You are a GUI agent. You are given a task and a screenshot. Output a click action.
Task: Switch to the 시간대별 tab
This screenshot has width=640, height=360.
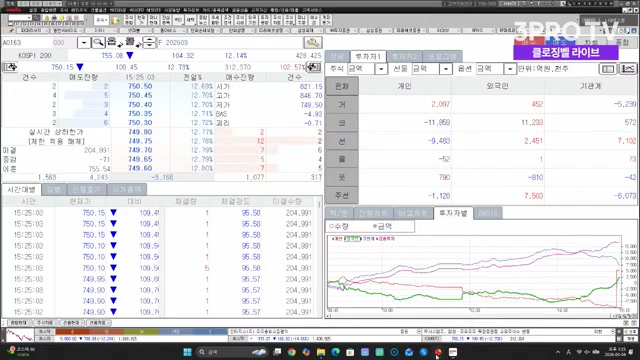point(22,189)
